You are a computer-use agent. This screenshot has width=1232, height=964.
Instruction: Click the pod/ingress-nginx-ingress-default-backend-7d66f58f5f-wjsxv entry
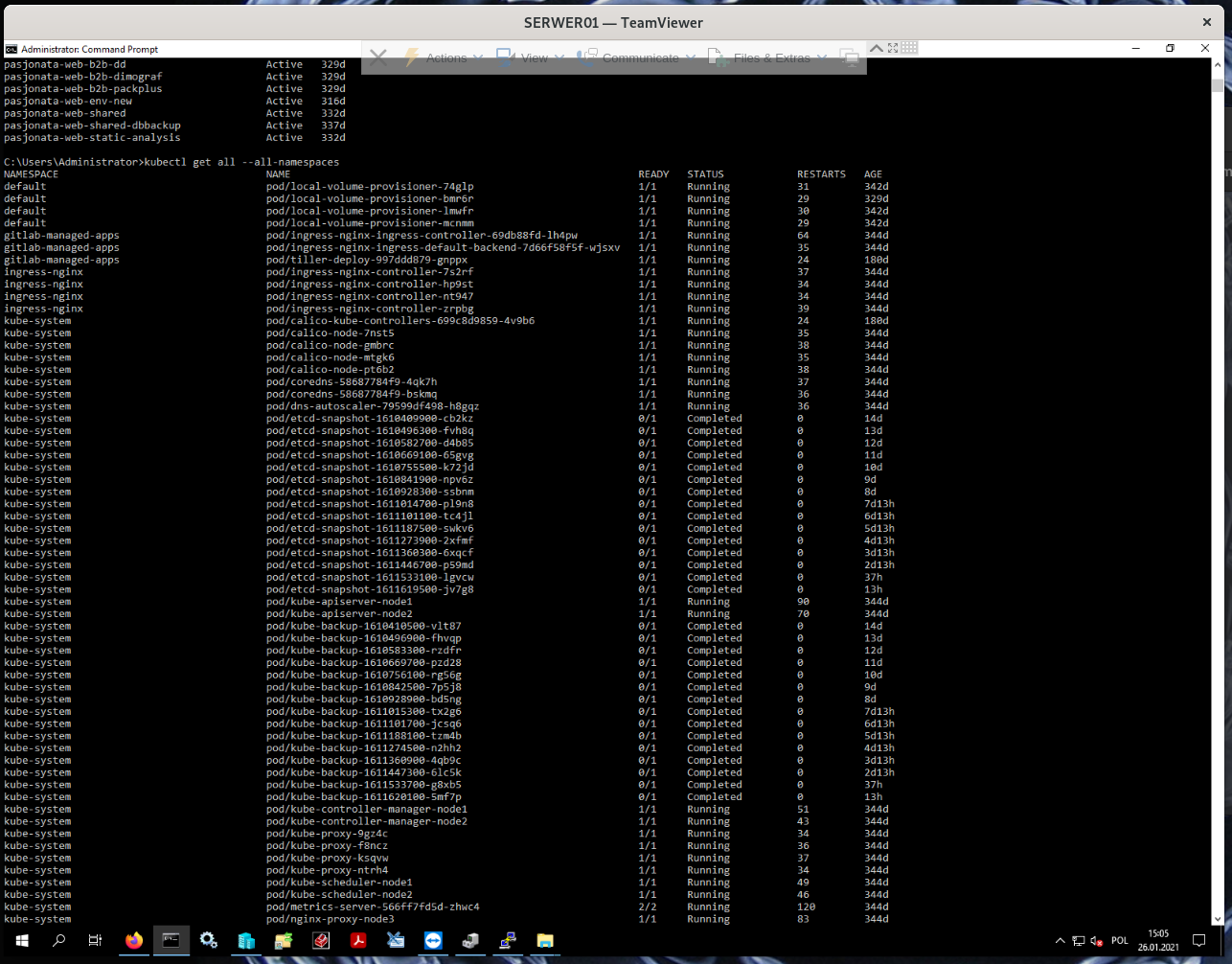click(444, 247)
